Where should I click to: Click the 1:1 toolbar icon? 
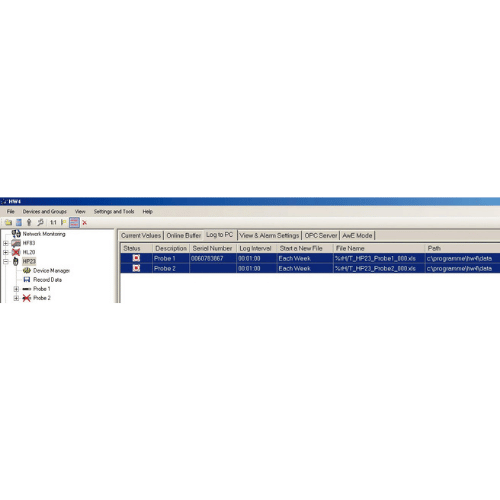(53, 222)
